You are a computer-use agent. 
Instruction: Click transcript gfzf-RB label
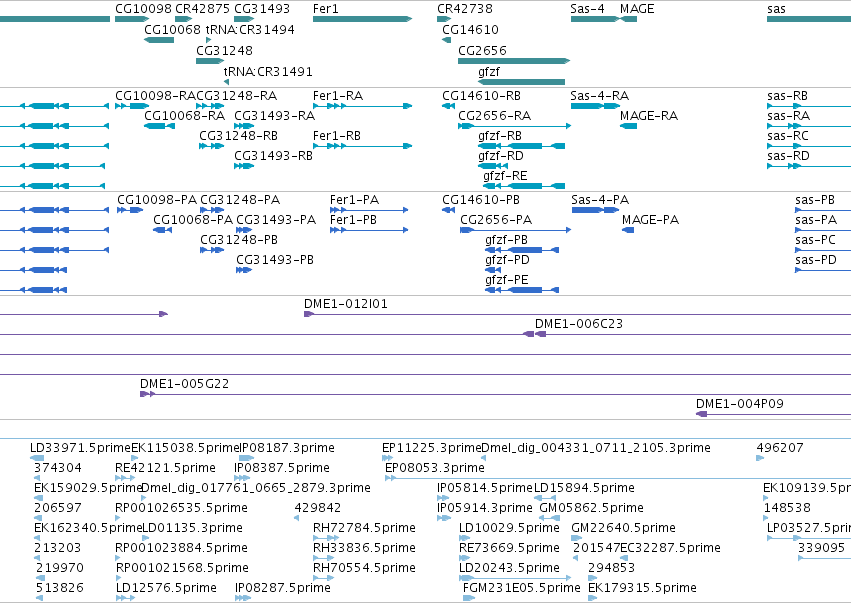coord(500,136)
